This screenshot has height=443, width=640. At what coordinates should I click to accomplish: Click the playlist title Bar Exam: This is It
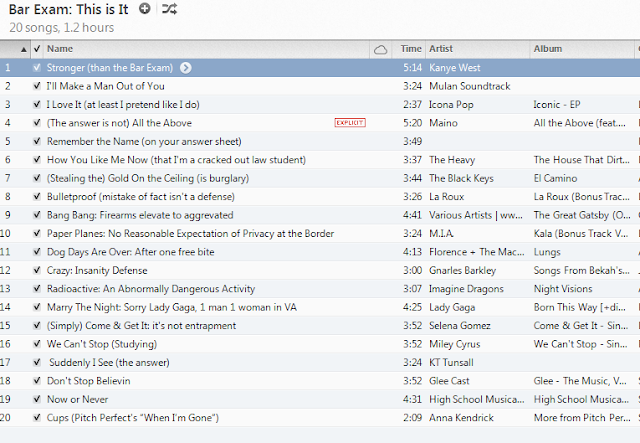(69, 9)
